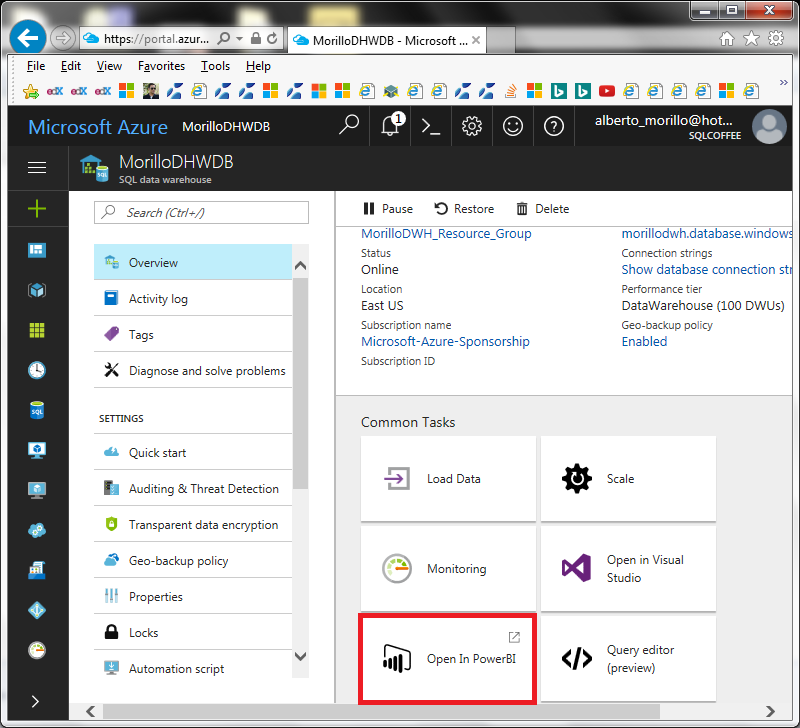Screen dimensions: 800x728
Task: Click the browser Back arrow button
Action: tap(28, 37)
